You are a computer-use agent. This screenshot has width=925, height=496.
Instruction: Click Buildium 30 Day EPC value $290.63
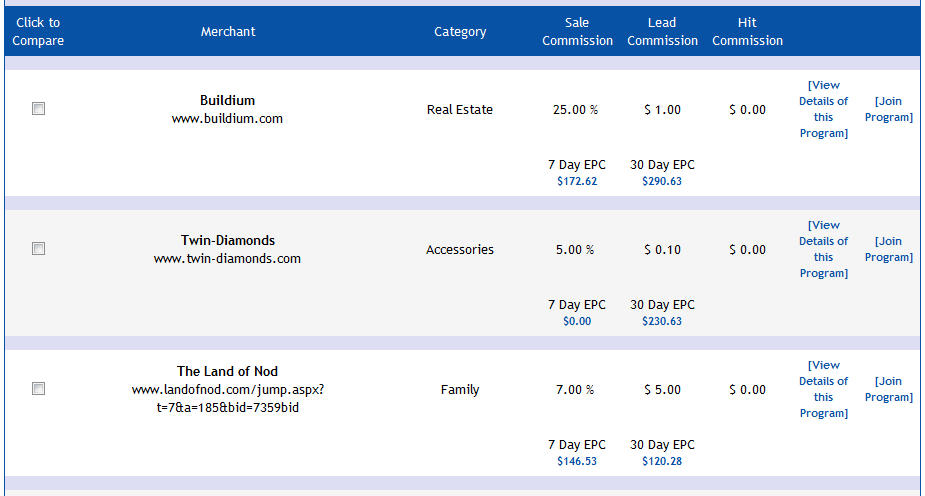tap(662, 181)
